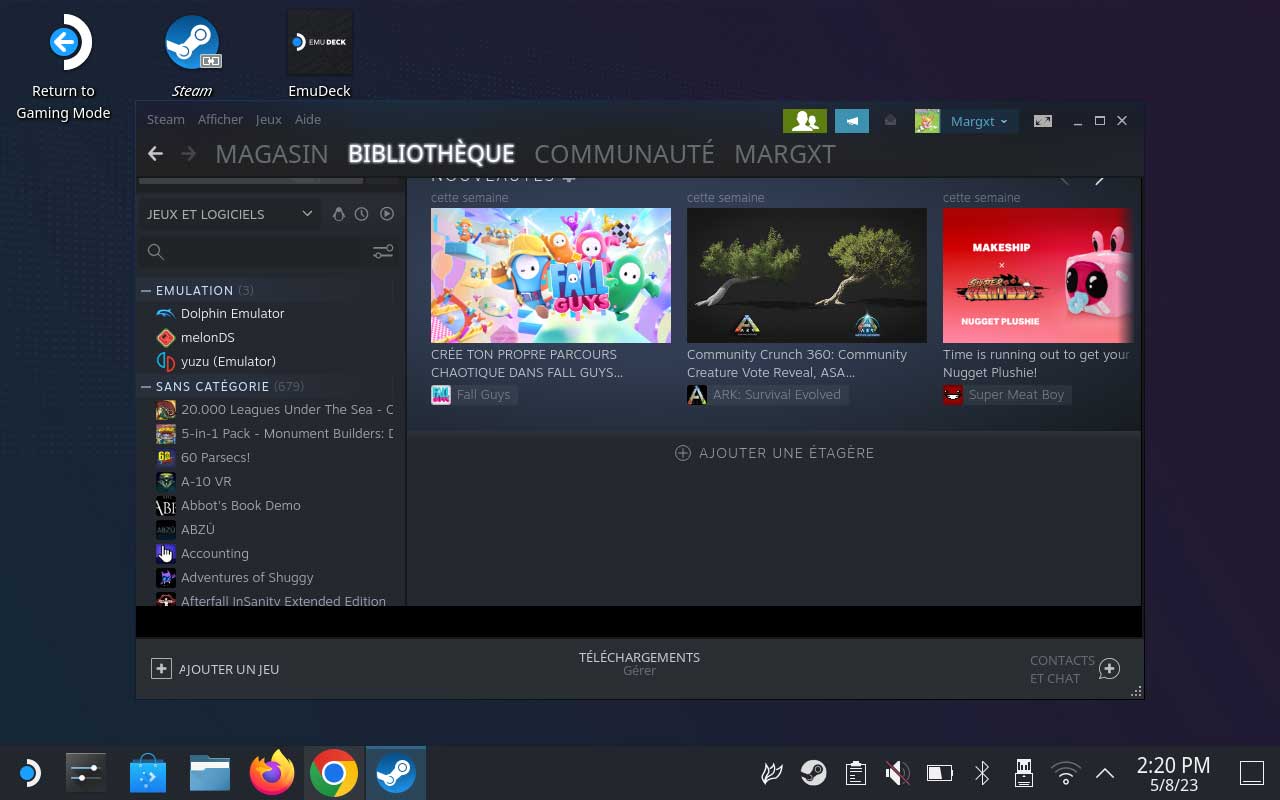Open the Margxt account dropdown
Image resolution: width=1280 pixels, height=800 pixels.
(x=979, y=121)
